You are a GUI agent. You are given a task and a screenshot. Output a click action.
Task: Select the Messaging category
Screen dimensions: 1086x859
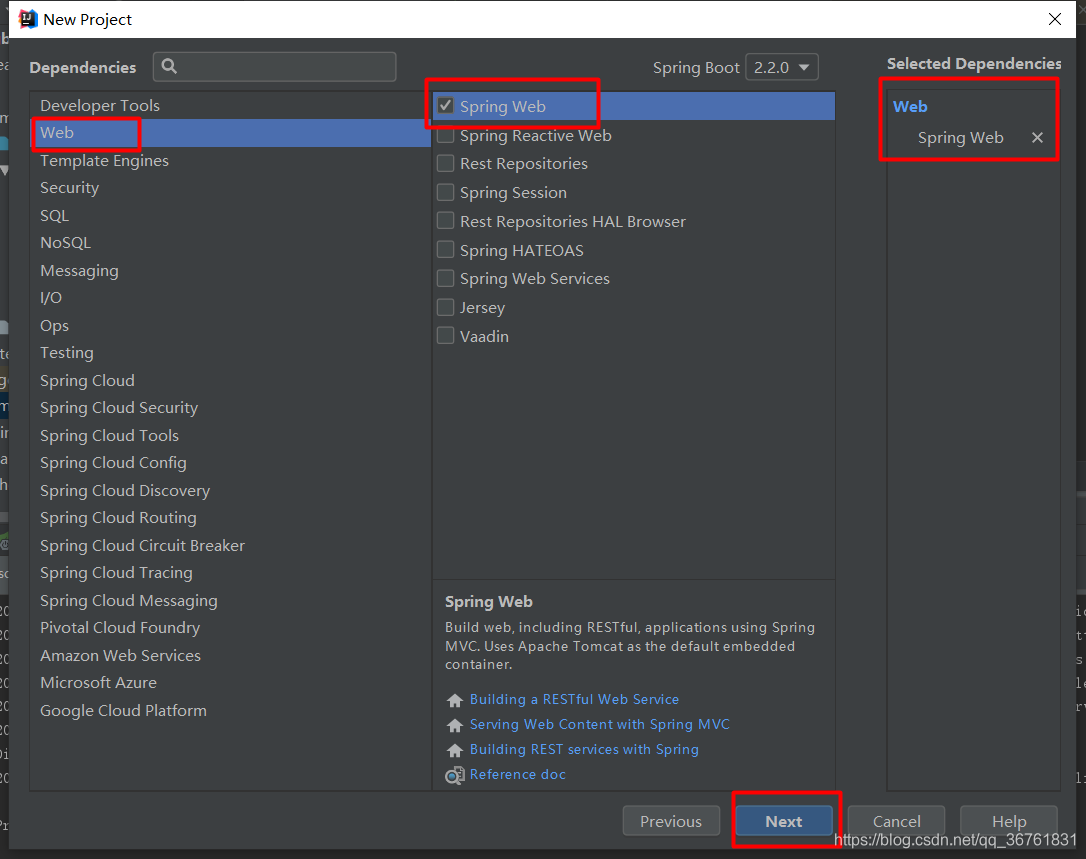[x=230, y=270]
